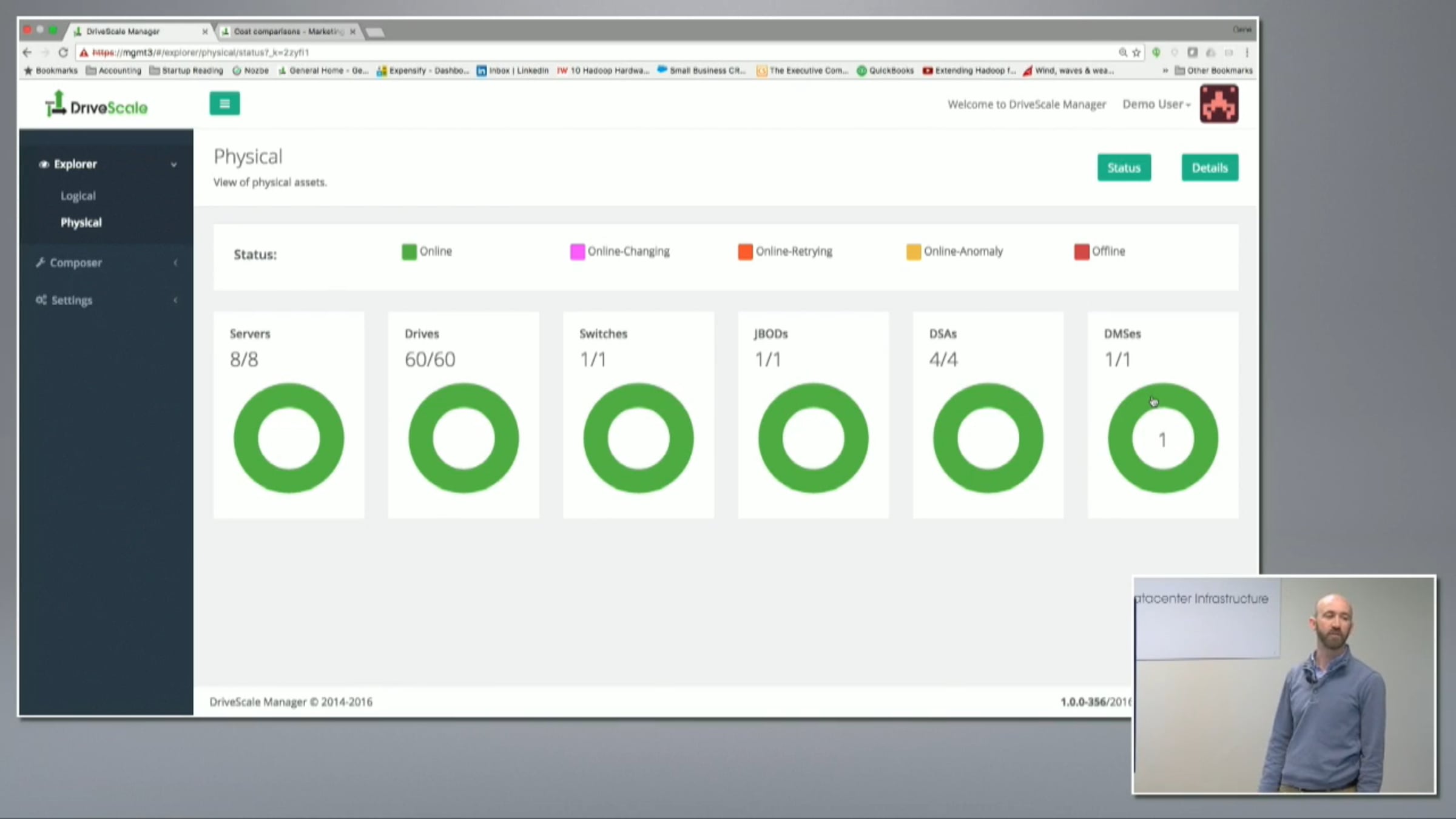This screenshot has width=1456, height=819.
Task: Click the gears icon beside Settings
Action: [x=41, y=300]
